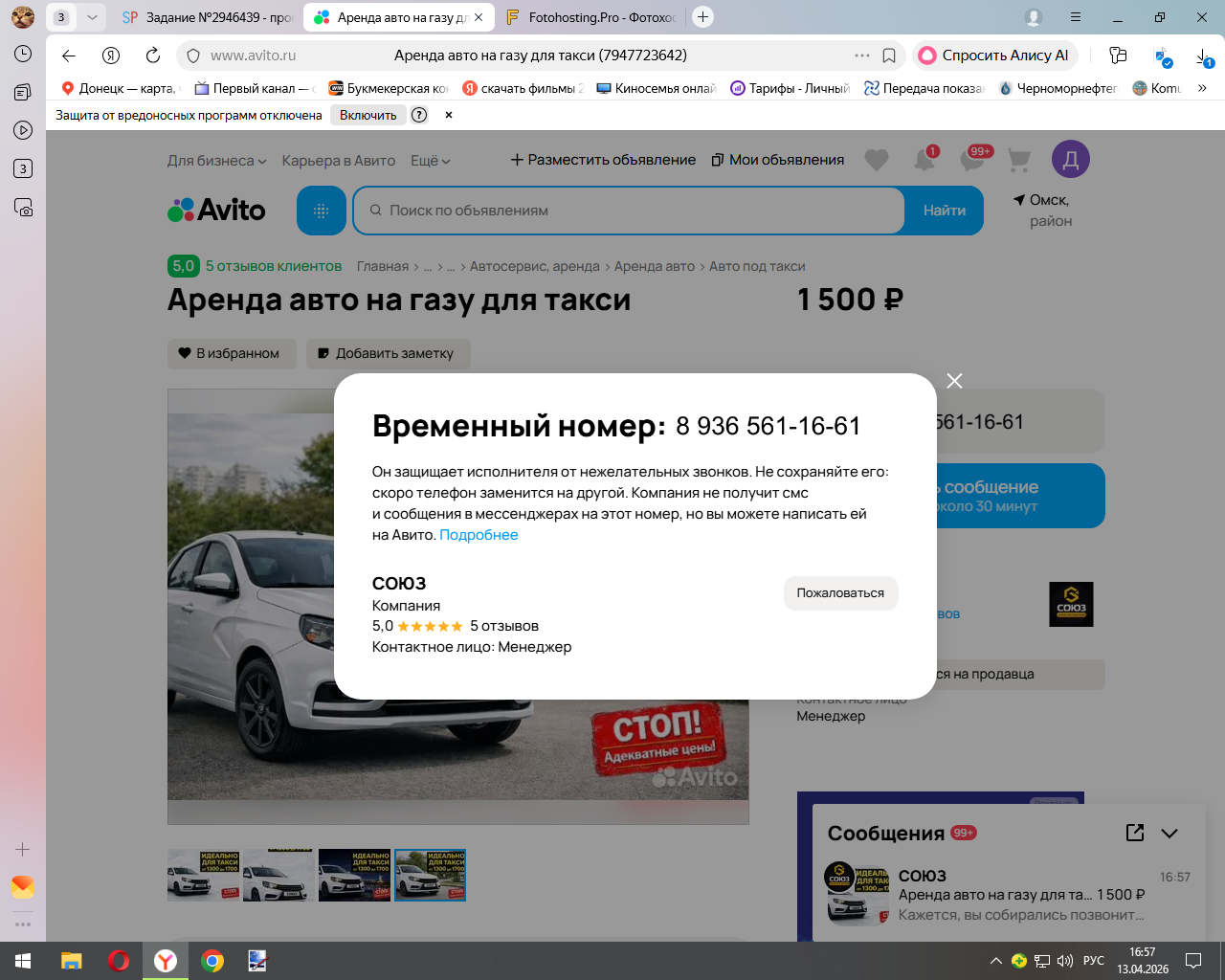Open Yandex Mail icon in sidebar
The image size is (1225, 980).
23,887
